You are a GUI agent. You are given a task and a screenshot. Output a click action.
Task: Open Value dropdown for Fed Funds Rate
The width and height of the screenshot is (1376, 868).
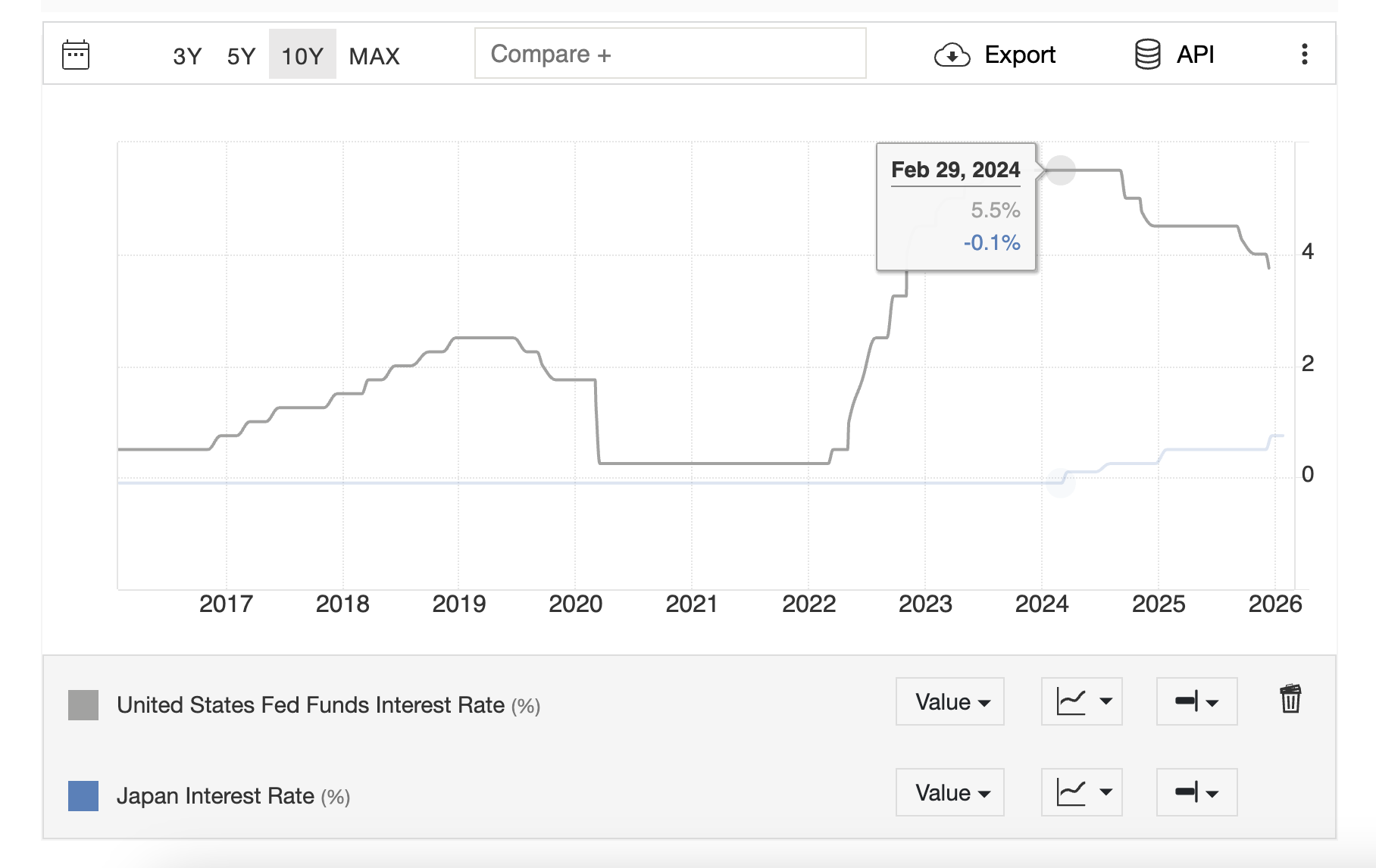[950, 701]
